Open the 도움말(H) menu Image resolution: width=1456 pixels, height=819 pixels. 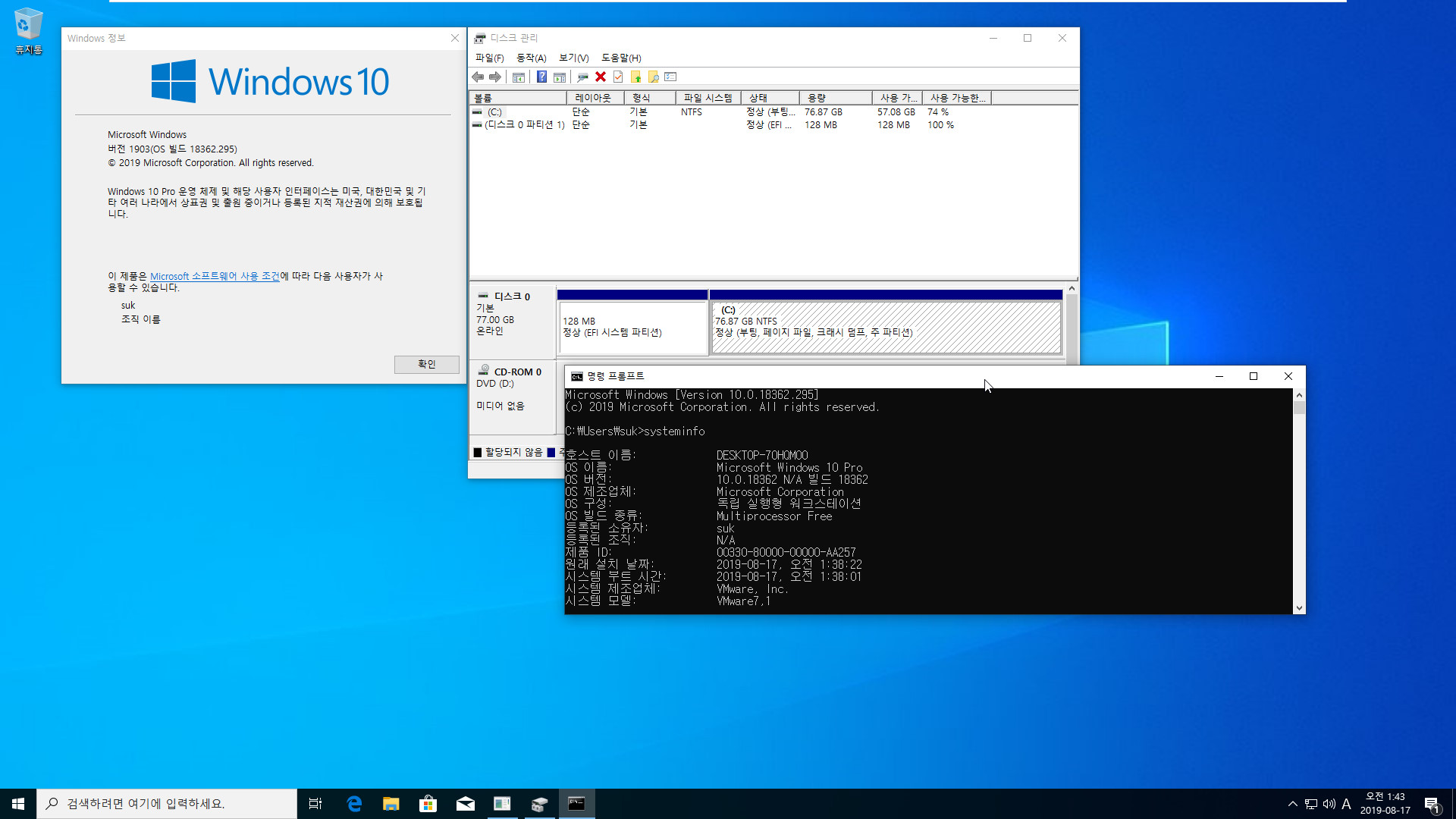(x=621, y=58)
